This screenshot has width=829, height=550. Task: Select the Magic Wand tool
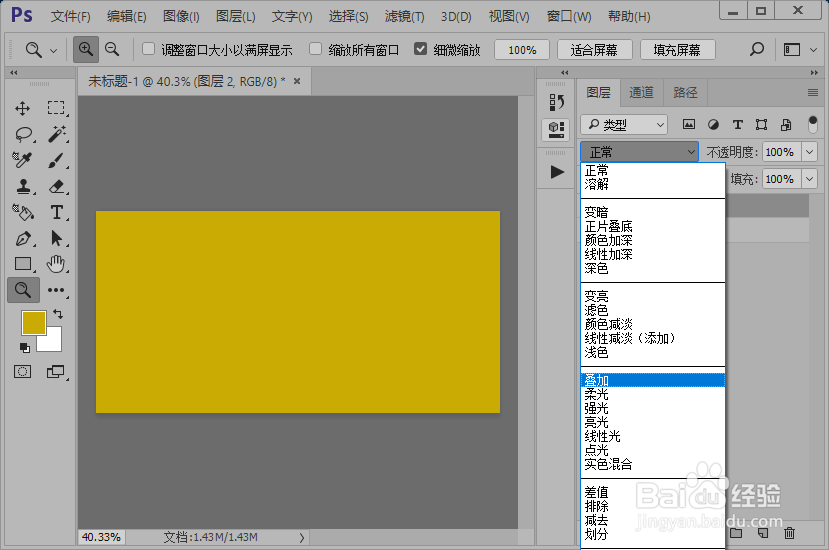click(57, 134)
